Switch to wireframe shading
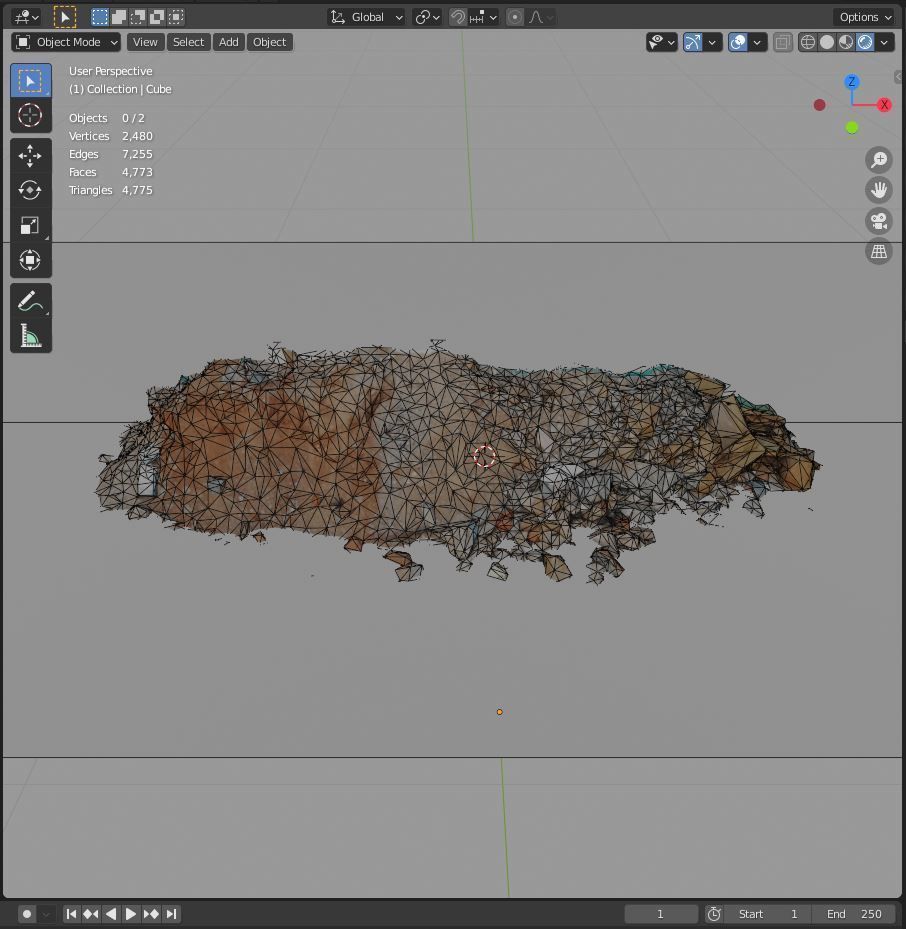 click(x=808, y=42)
